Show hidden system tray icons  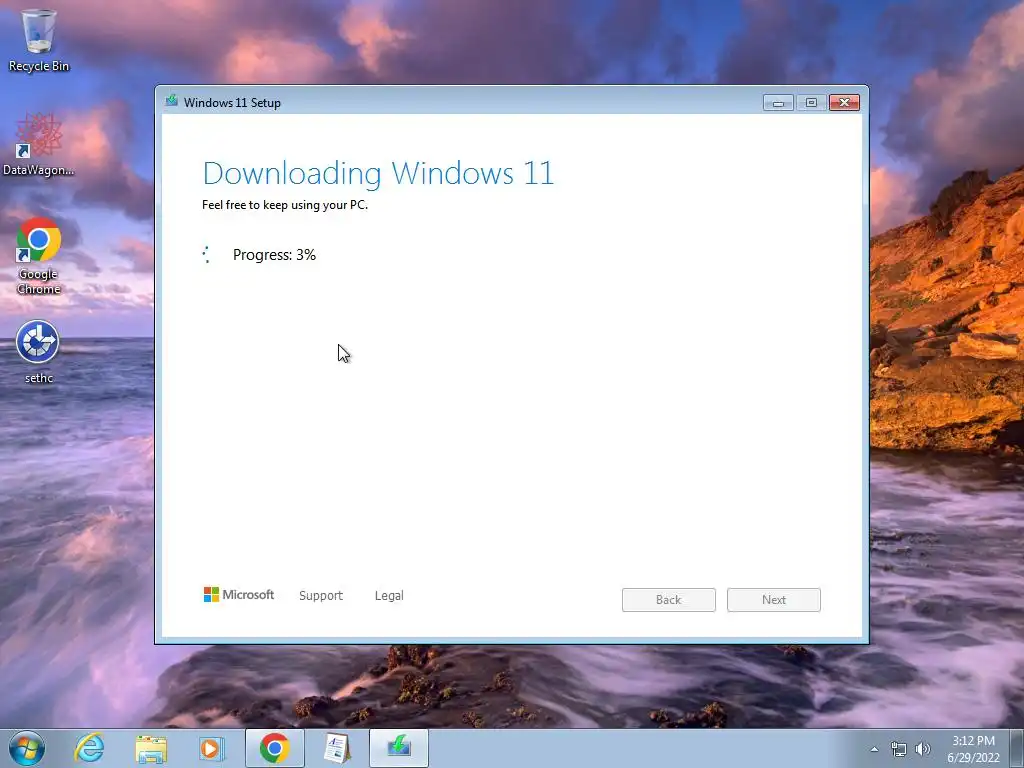click(874, 749)
